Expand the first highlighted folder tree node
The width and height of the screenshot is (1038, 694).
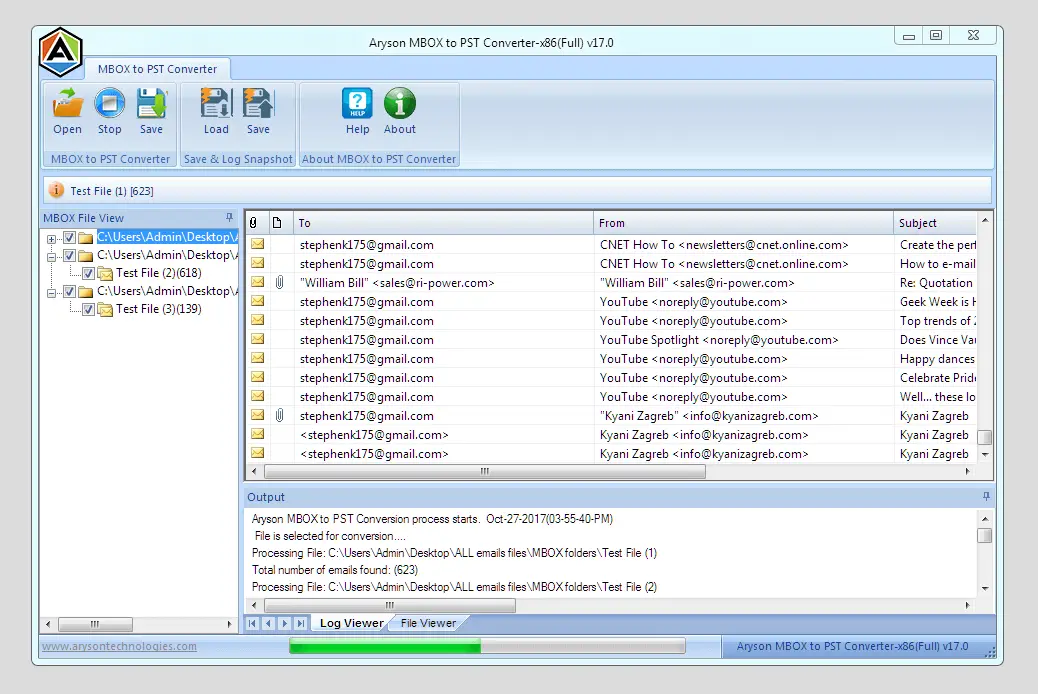pyautogui.click(x=51, y=238)
